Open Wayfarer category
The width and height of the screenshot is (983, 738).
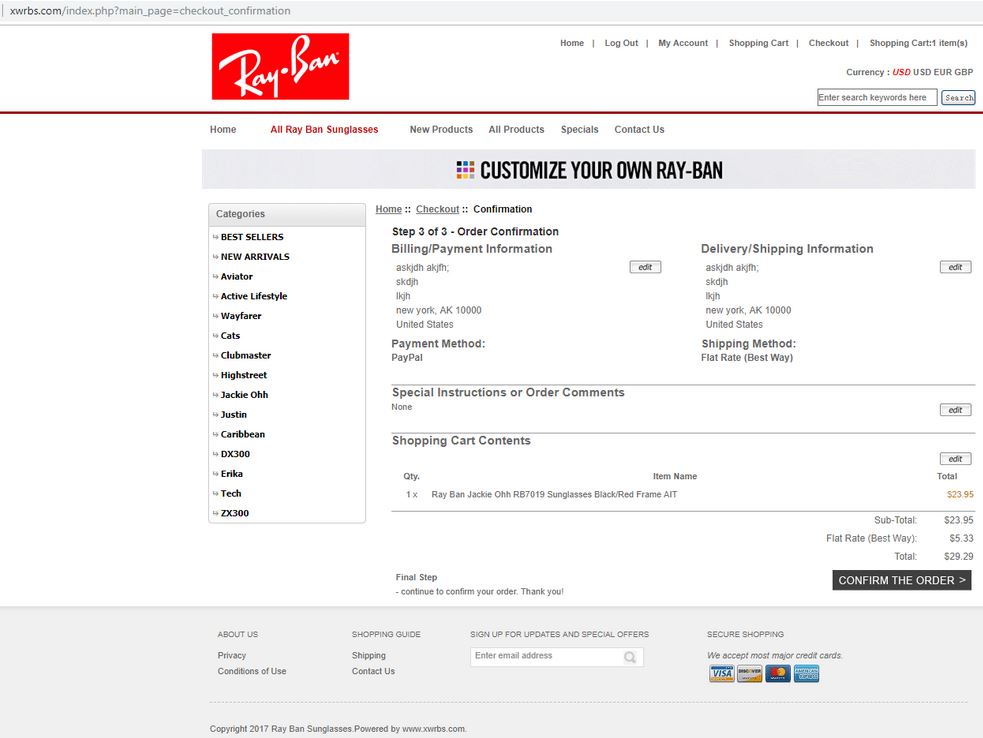(241, 316)
